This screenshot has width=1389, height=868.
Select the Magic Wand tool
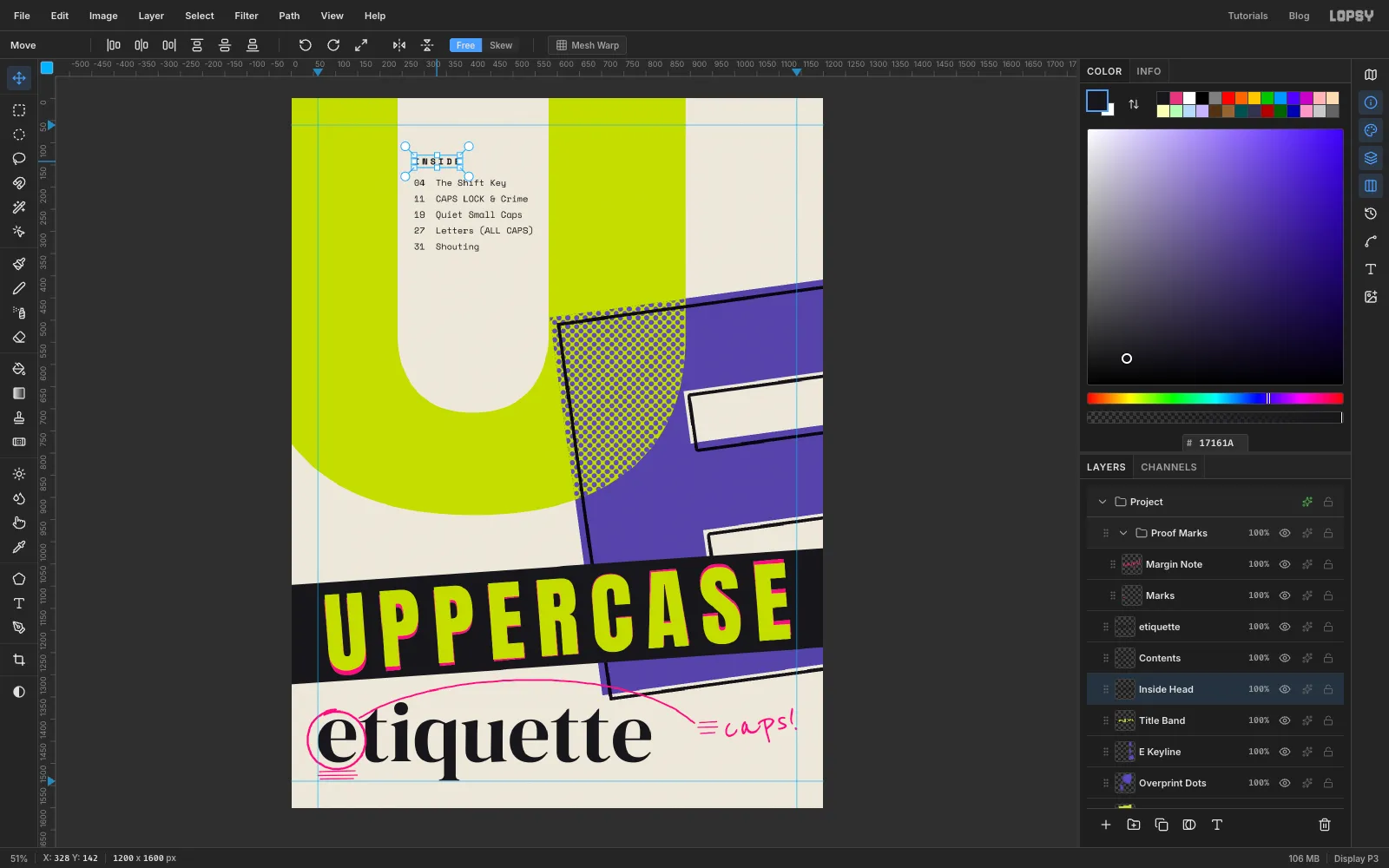pyautogui.click(x=19, y=207)
